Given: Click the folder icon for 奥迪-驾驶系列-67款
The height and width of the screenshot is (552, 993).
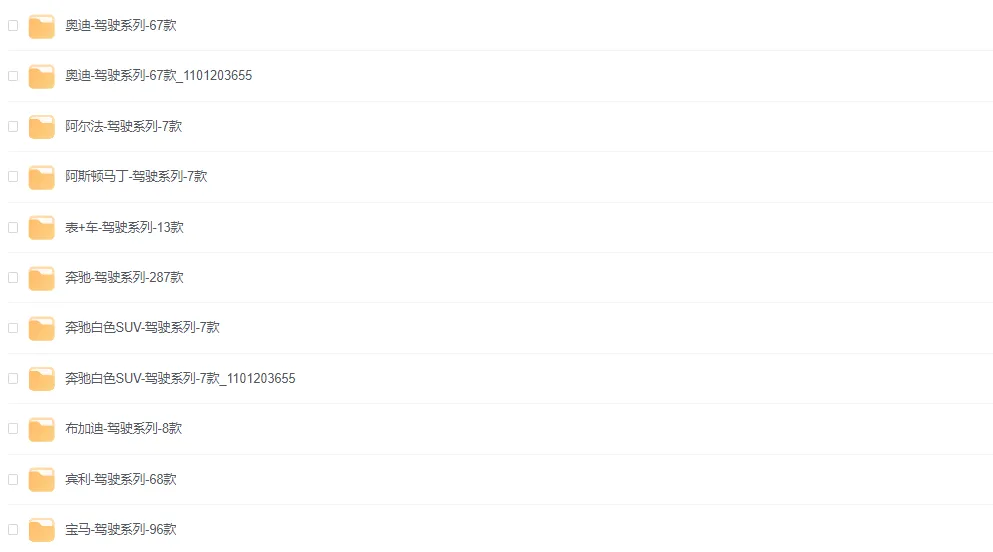Looking at the screenshot, I should coord(41,26).
